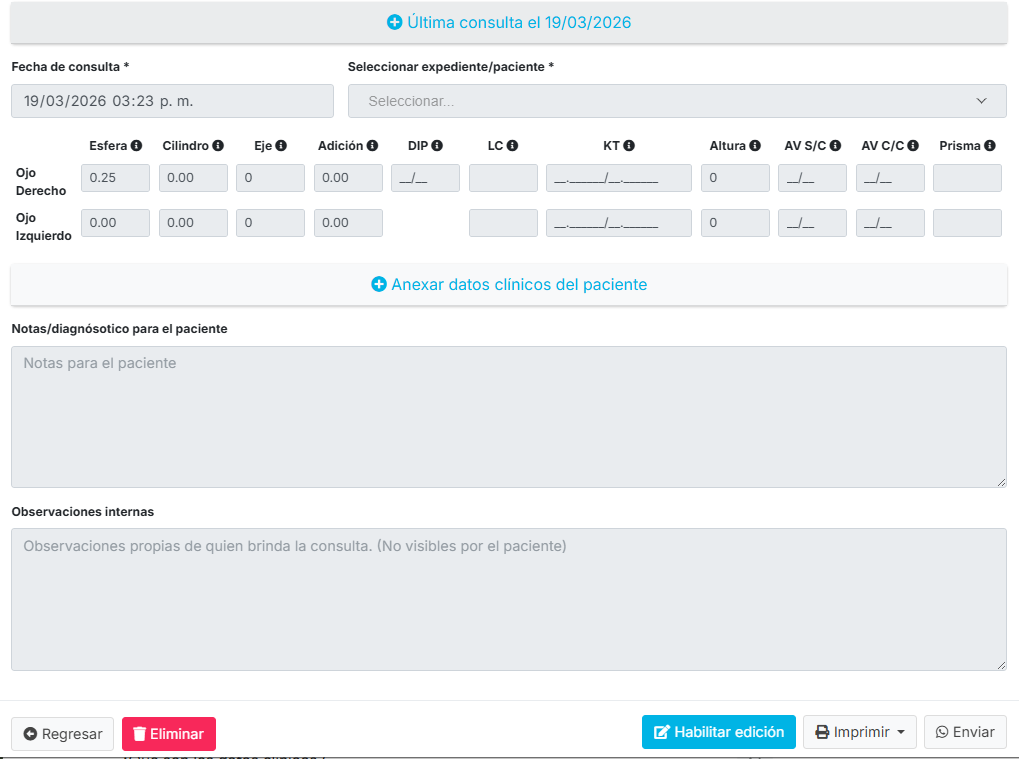Go back with the Regresar button
Viewport: 1019px width, 759px height.
(x=62, y=734)
